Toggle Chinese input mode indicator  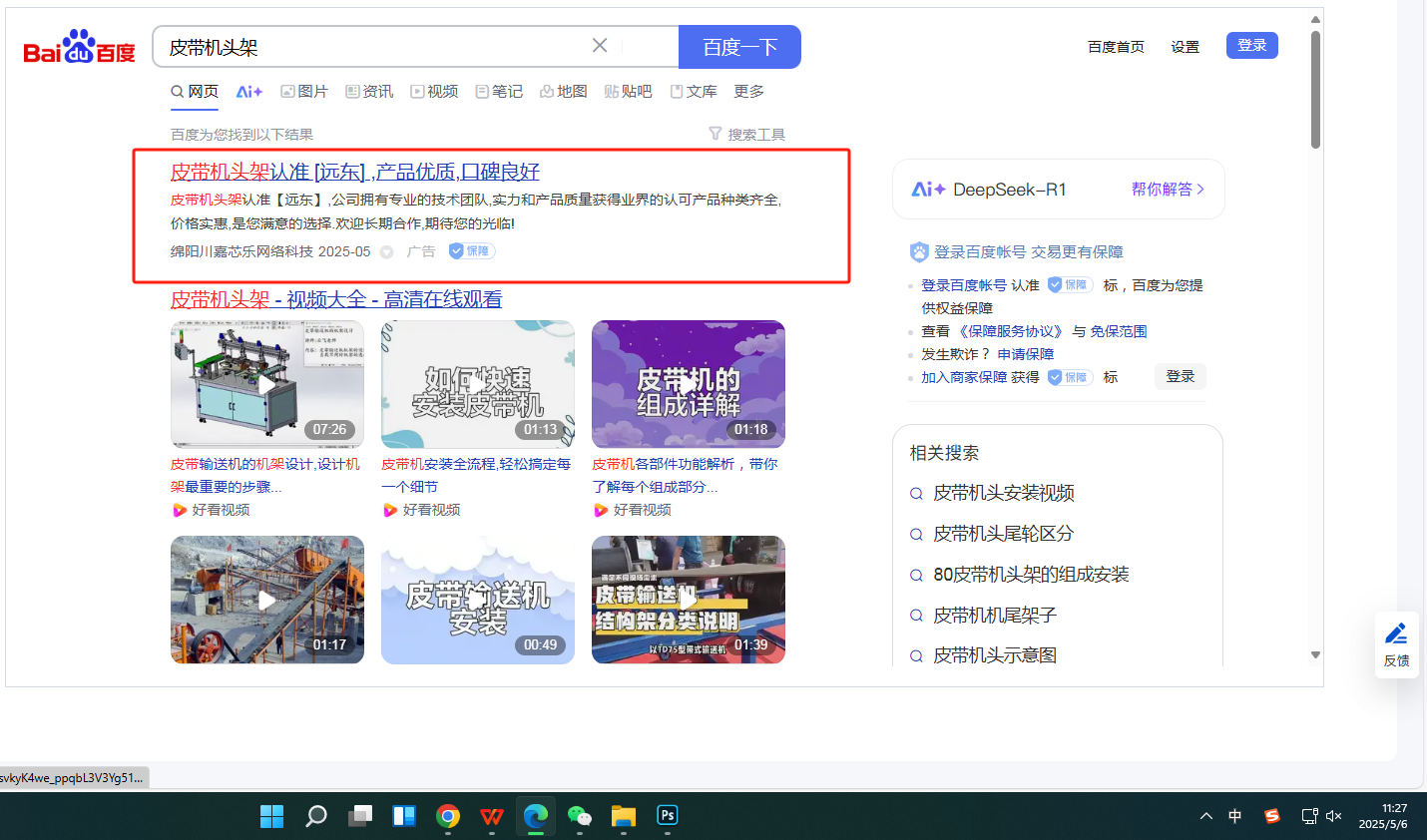coord(1235,816)
